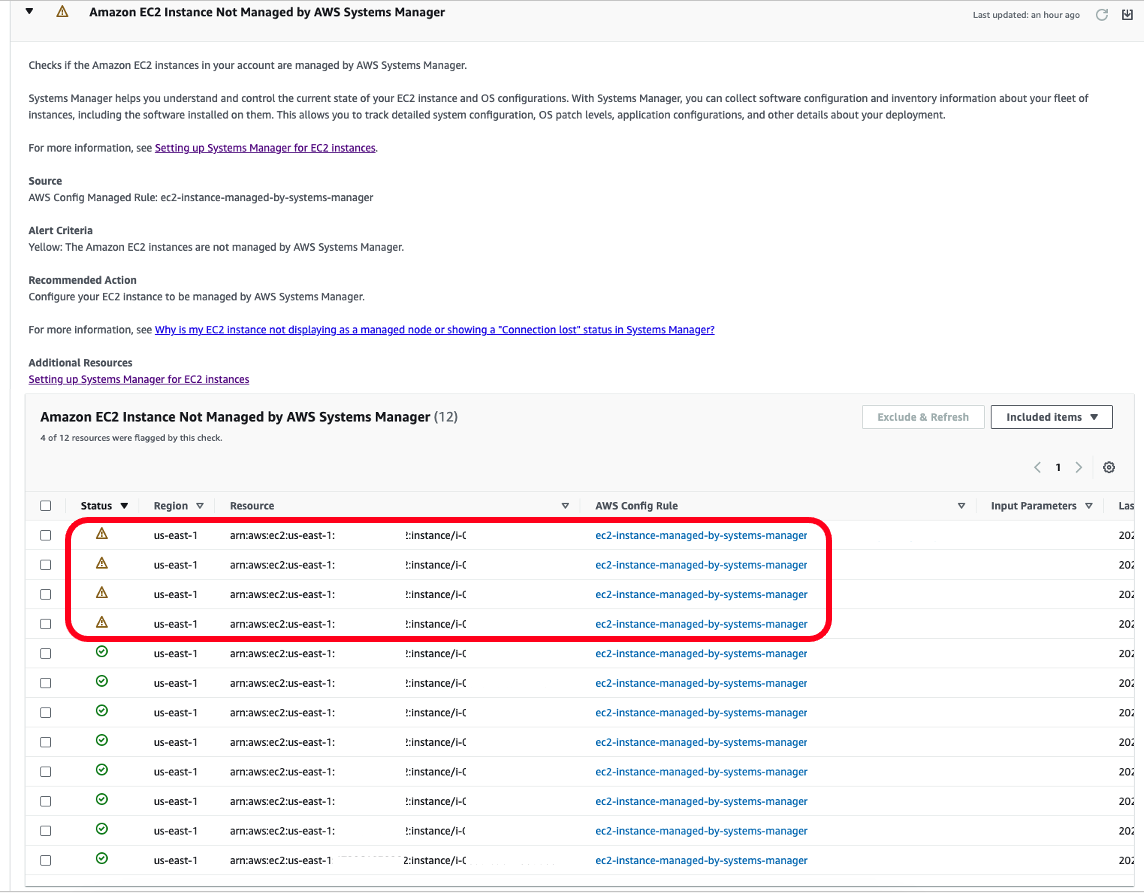This screenshot has width=1144, height=893.
Task: Check the box for the first green OK-status row
Action: (46, 654)
